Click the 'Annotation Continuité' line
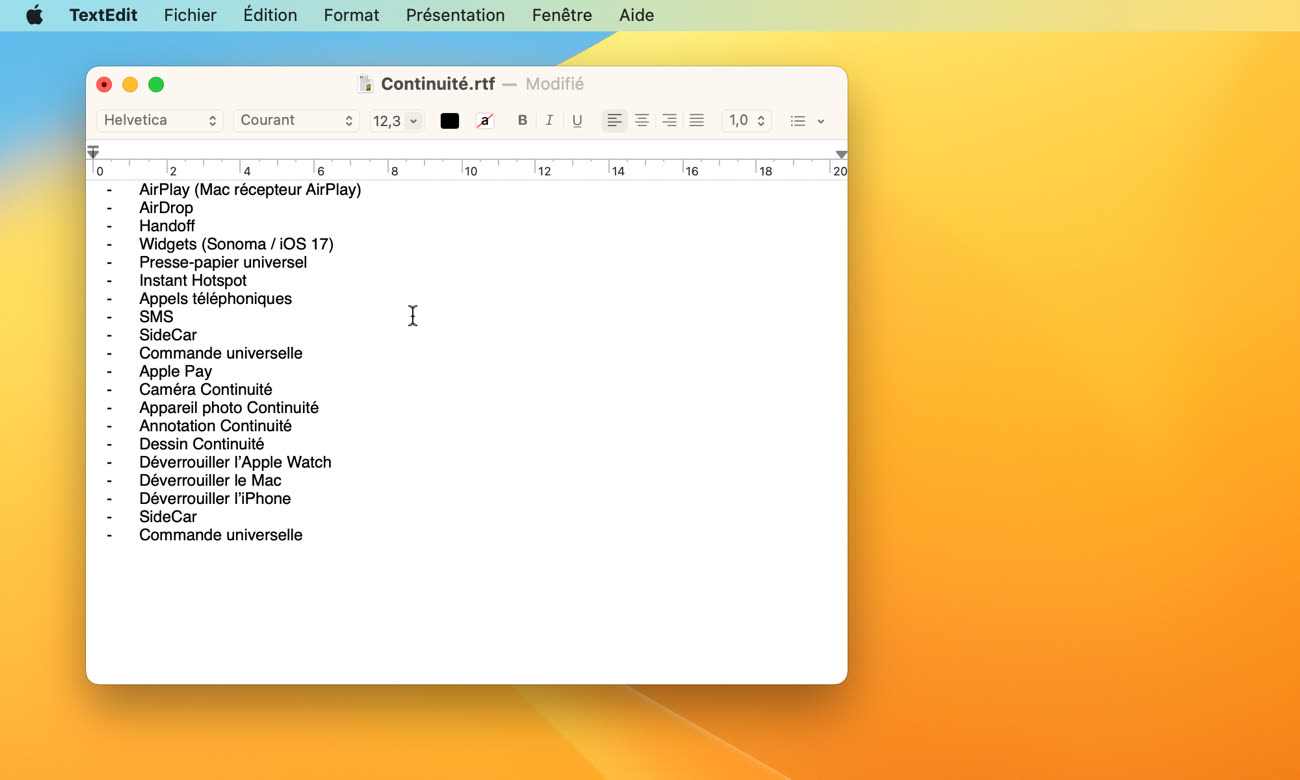The height and width of the screenshot is (780, 1300). point(215,425)
